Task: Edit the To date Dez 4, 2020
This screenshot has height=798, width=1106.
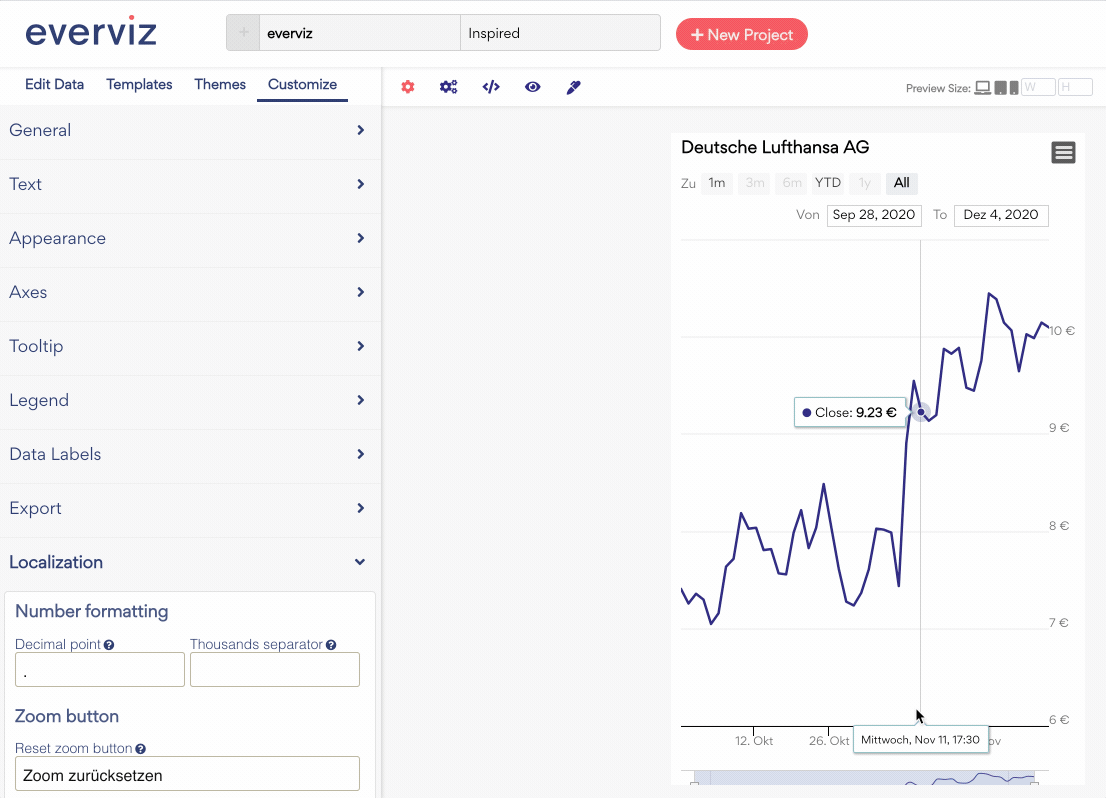Action: coord(1001,215)
